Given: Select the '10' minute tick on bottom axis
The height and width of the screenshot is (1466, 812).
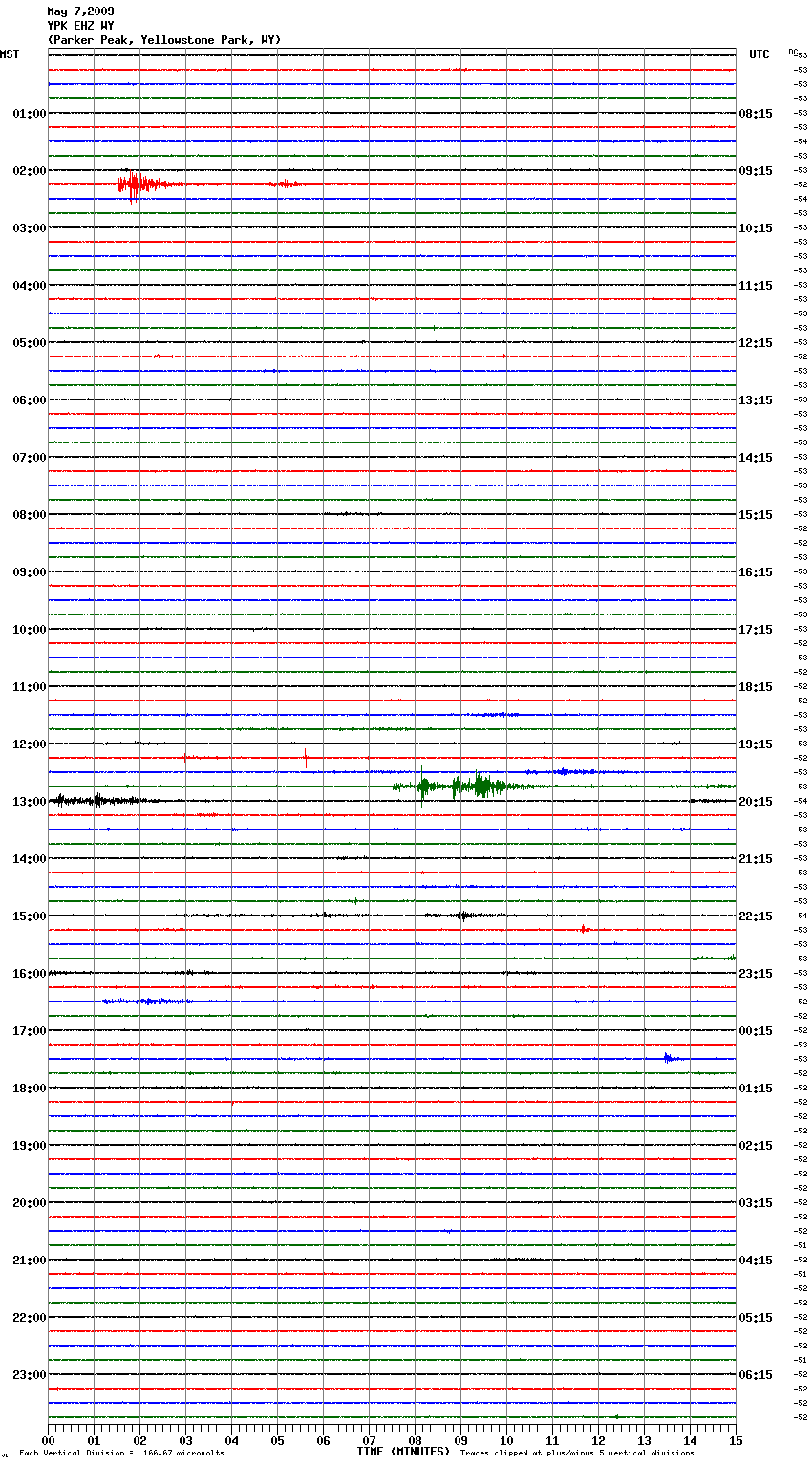Looking at the screenshot, I should tap(506, 1440).
